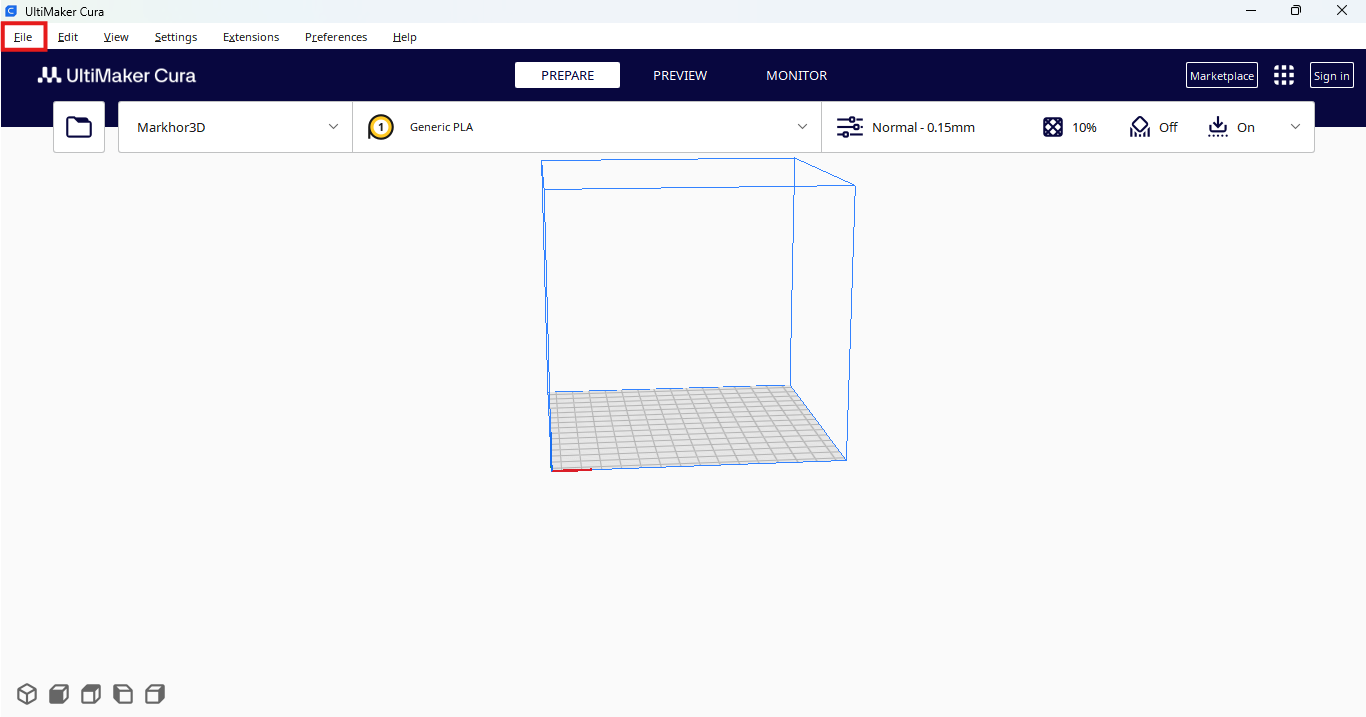Click the print settings sliders icon
Image resolution: width=1366 pixels, height=717 pixels.
pyautogui.click(x=850, y=127)
